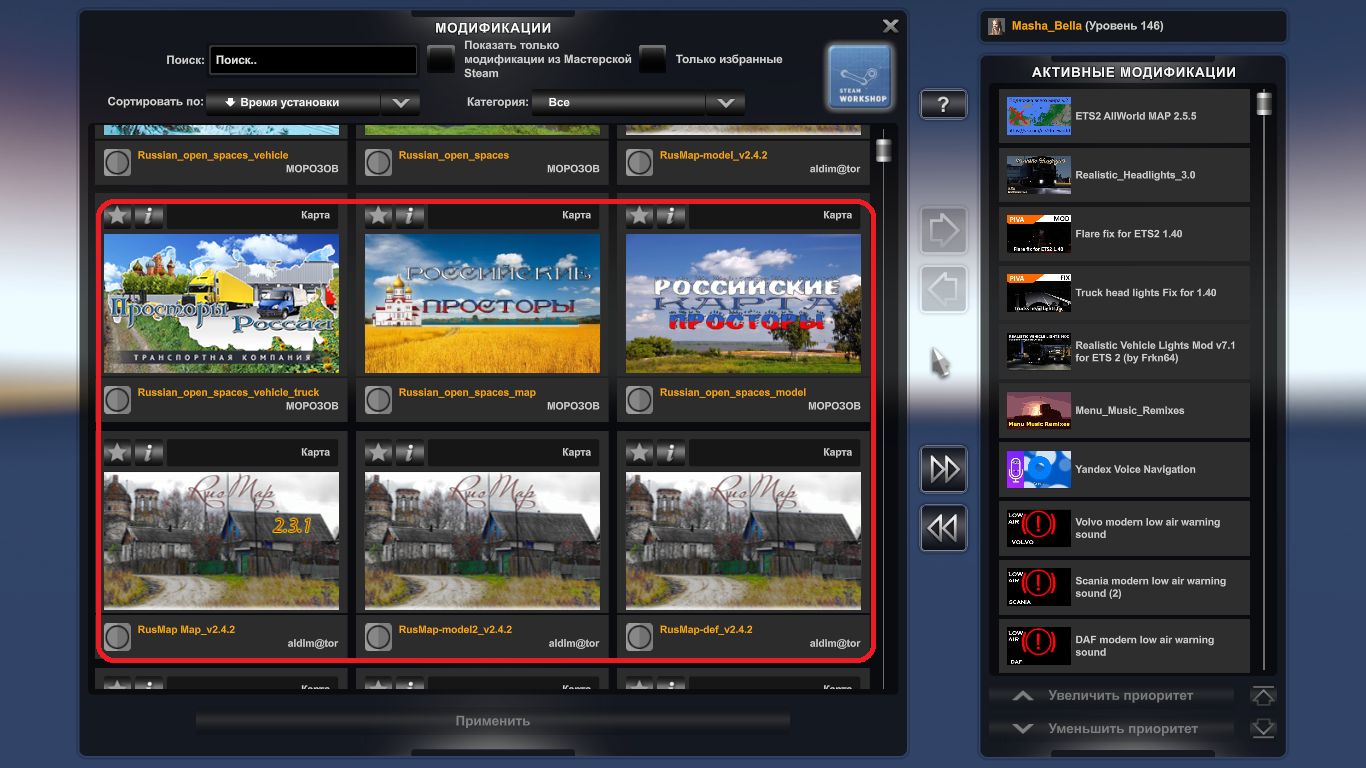Toggle round selector for RusMap-model2_v2.4.2

click(x=378, y=637)
